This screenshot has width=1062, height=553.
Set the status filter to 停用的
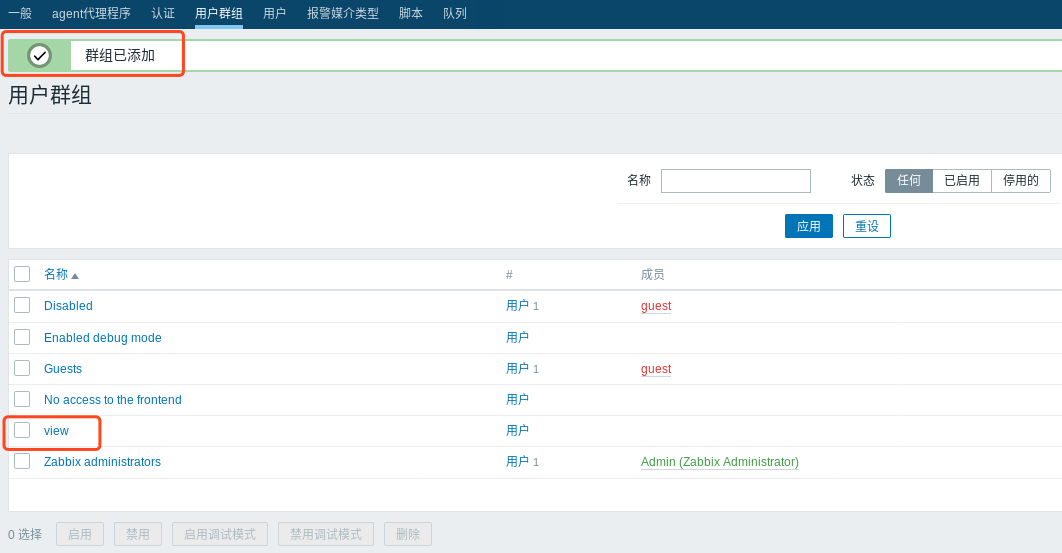1020,181
